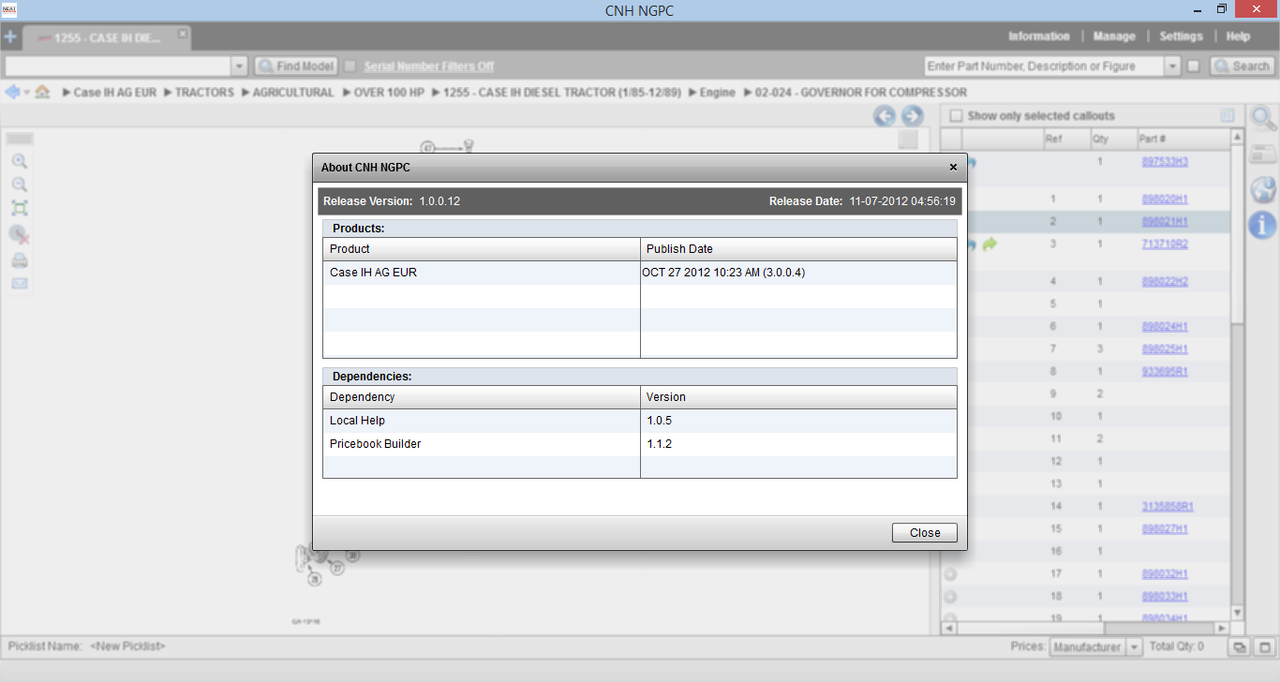Viewport: 1280px width, 682px height.
Task: Click the Find Model button
Action: [x=296, y=66]
